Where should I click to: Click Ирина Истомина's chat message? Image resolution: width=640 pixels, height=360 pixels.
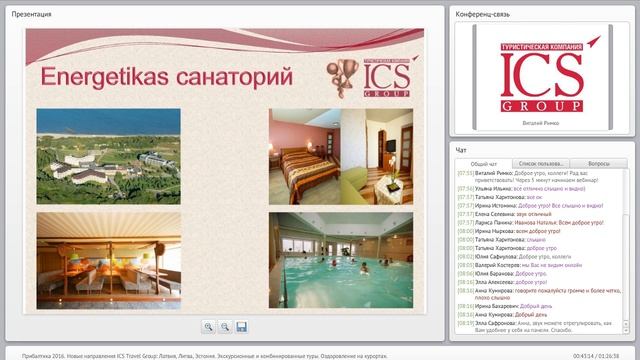(530, 206)
